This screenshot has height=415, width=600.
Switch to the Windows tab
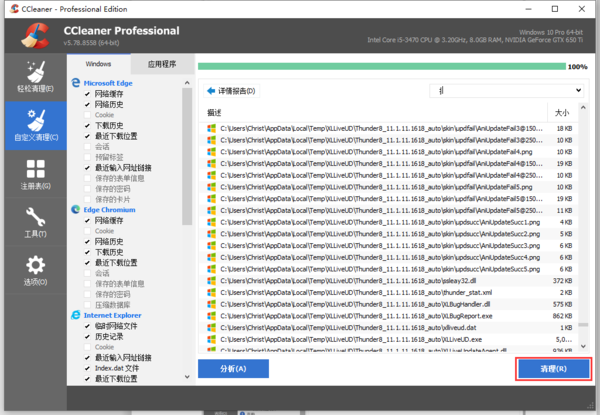coord(98,62)
